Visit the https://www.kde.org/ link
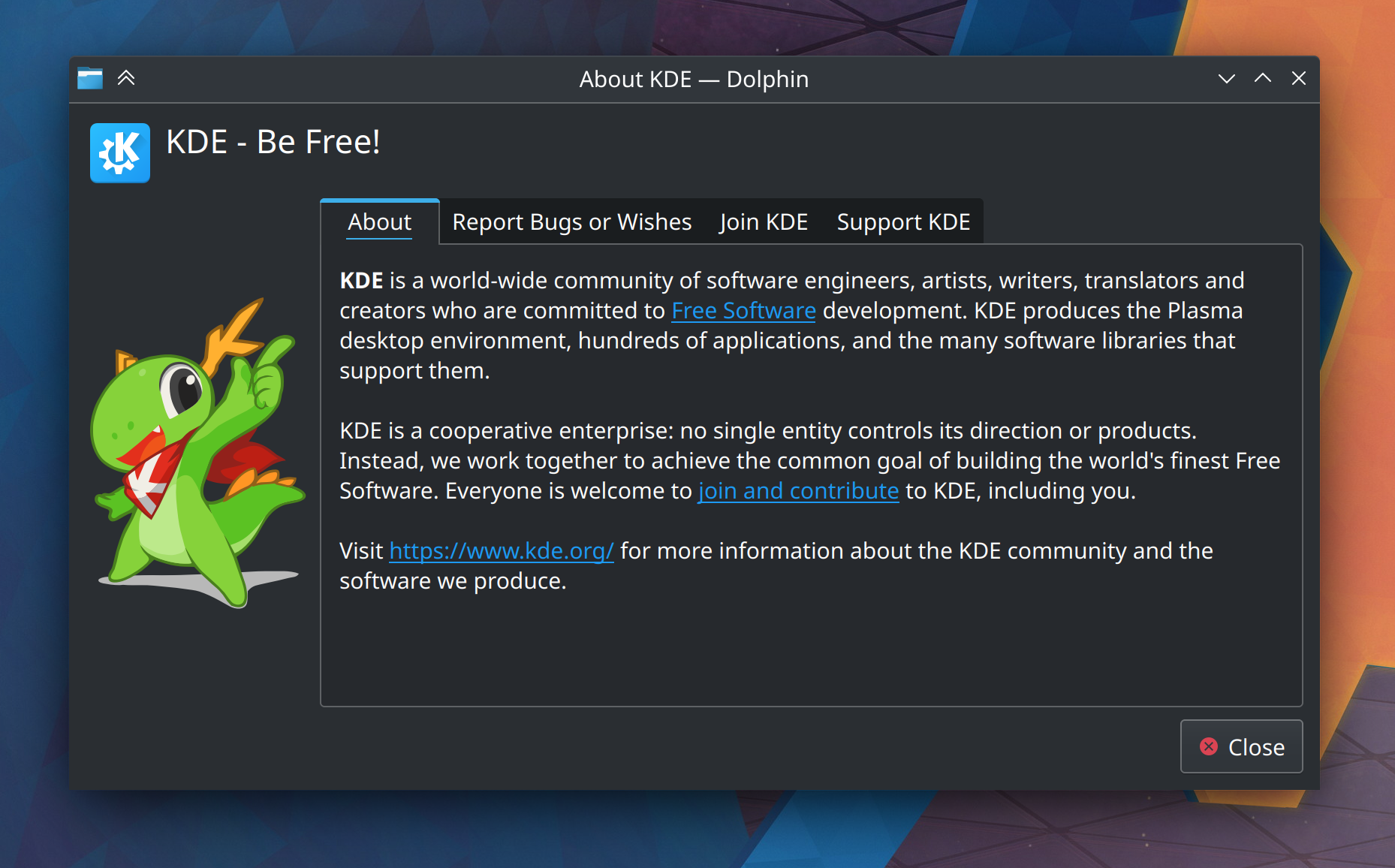The image size is (1395, 868). click(x=502, y=550)
